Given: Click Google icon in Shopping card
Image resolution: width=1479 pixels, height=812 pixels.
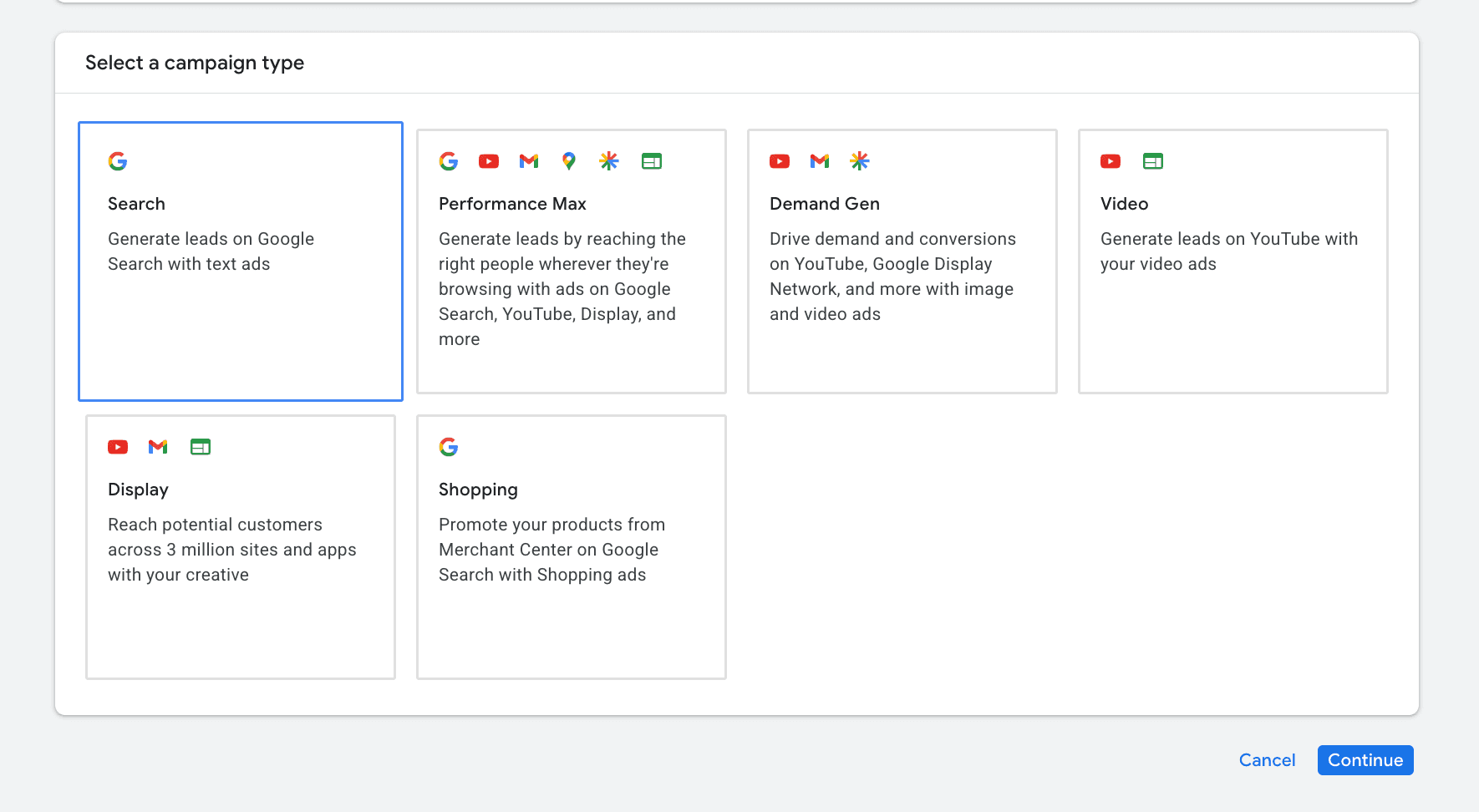Looking at the screenshot, I should point(449,447).
